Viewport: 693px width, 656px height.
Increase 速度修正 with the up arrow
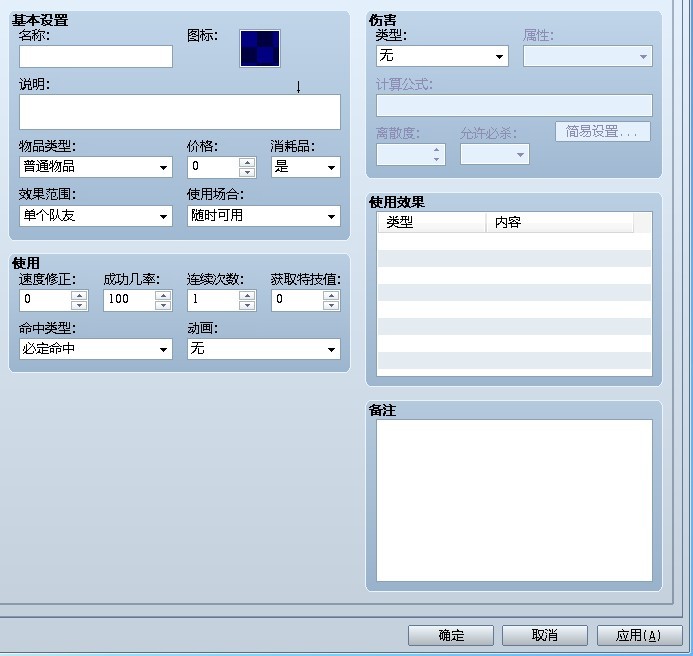[x=79, y=295]
